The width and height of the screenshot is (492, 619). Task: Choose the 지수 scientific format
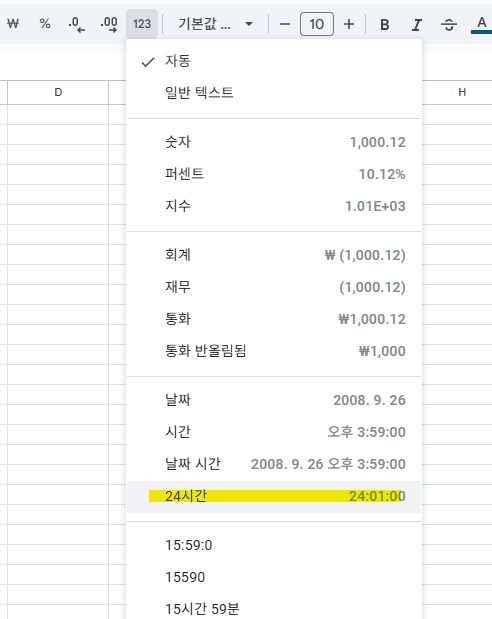coord(274,206)
